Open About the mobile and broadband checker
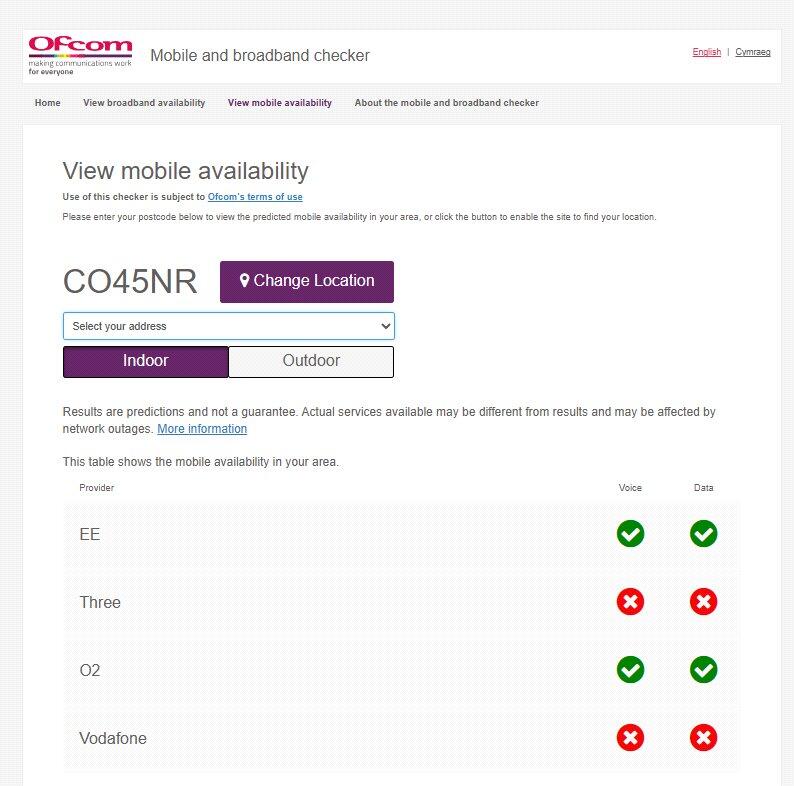This screenshot has width=794, height=786. (x=446, y=103)
